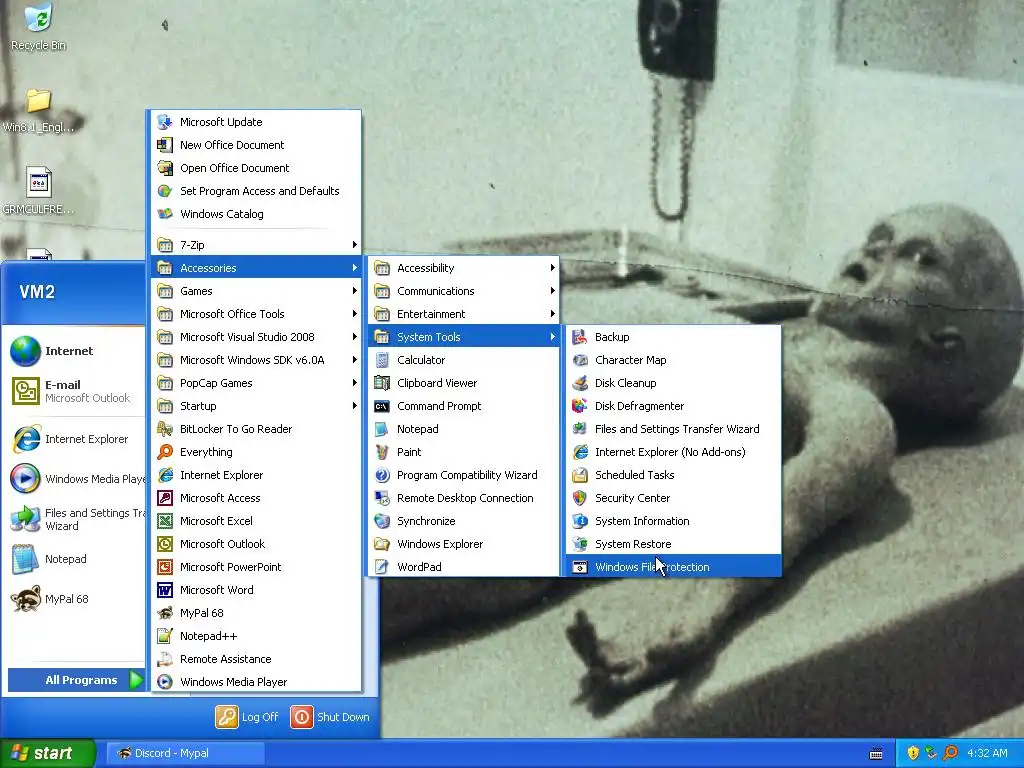Open Internet Explorer in All Programs list
Screen dimensions: 1024x768
(256, 475)
